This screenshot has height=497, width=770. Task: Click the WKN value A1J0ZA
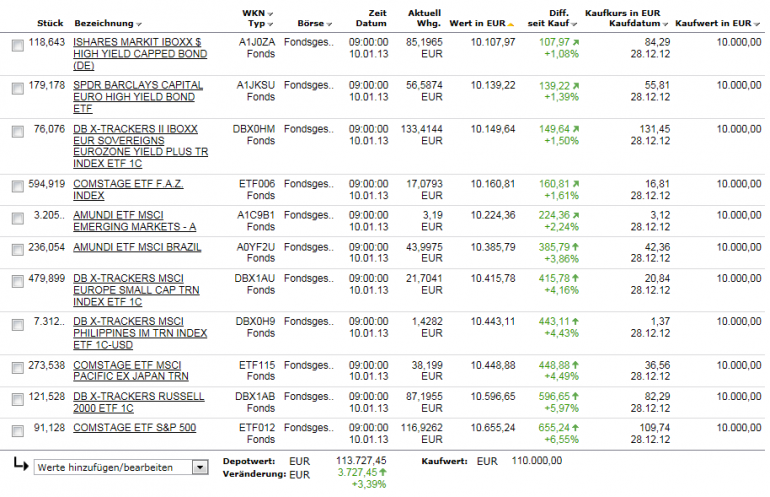(x=257, y=42)
